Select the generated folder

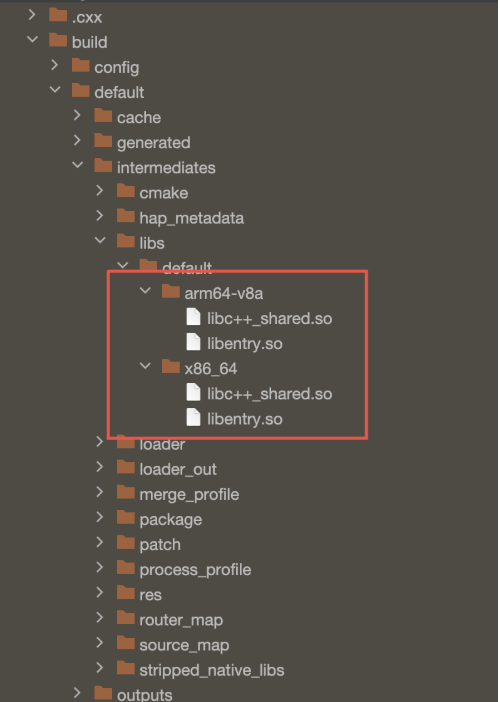click(154, 142)
